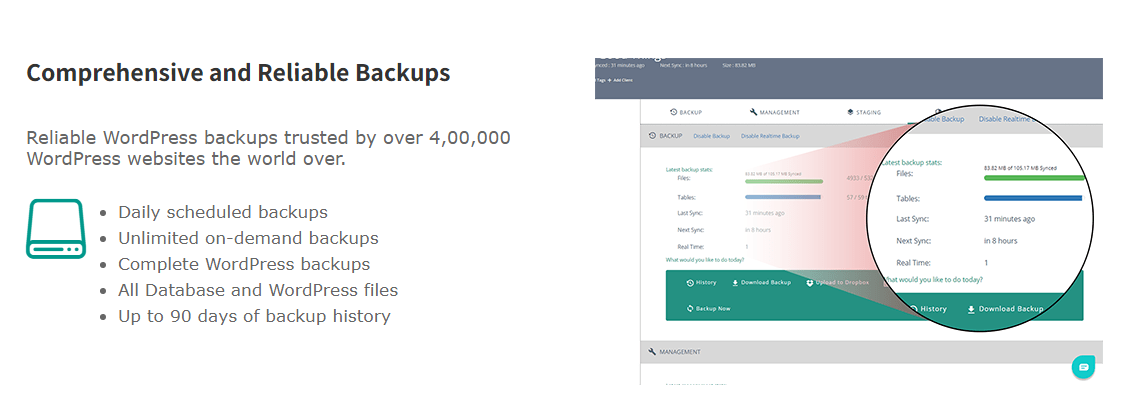Click the small Download Backup button

[x=762, y=282]
